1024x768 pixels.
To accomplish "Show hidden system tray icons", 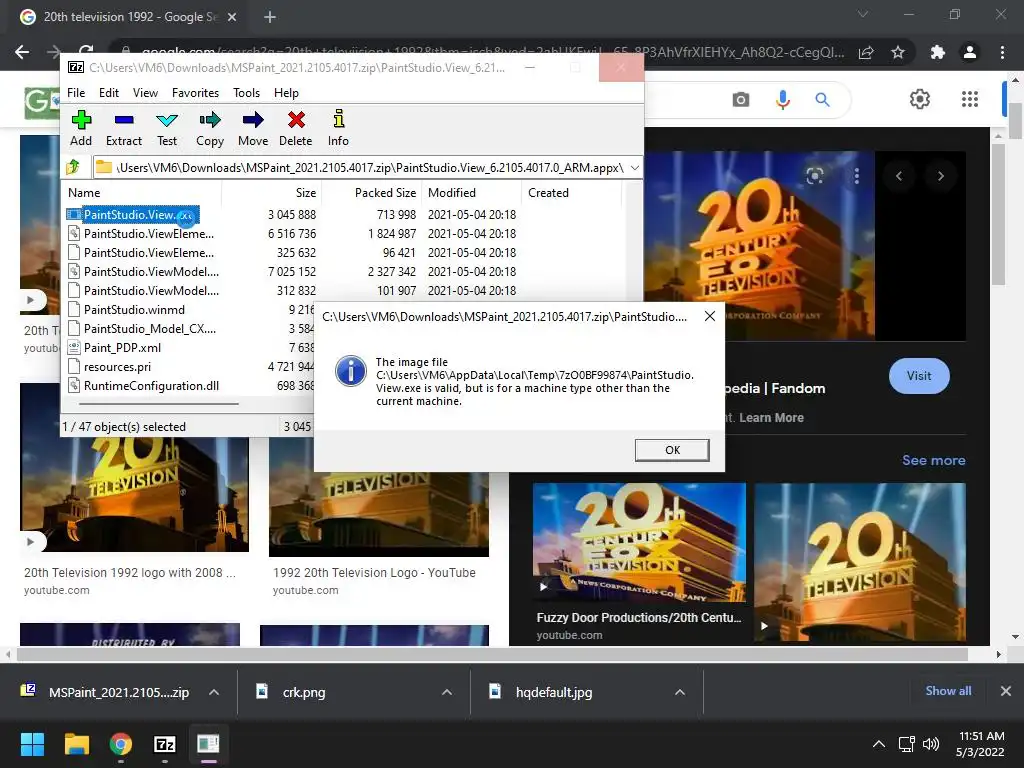I will click(879, 744).
